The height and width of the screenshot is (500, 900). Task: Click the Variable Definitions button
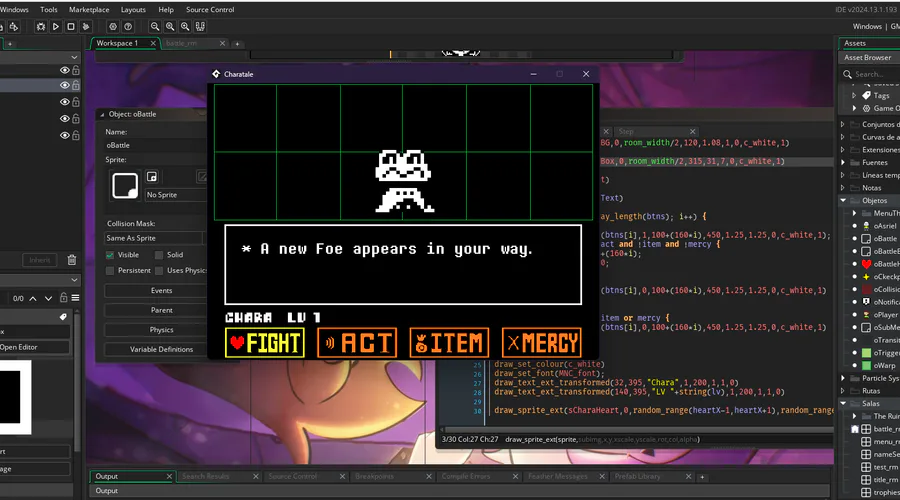click(161, 349)
